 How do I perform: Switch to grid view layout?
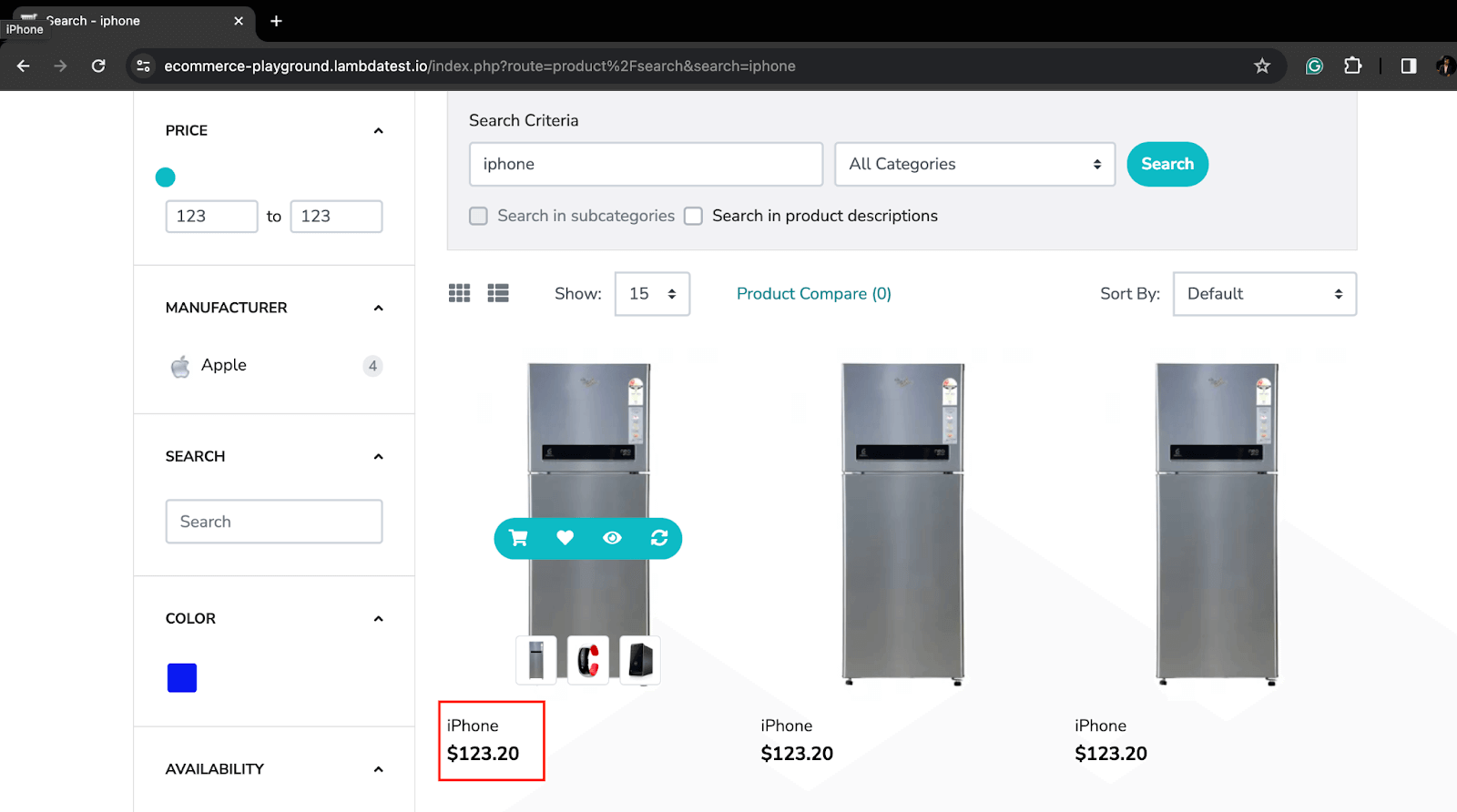tap(460, 293)
